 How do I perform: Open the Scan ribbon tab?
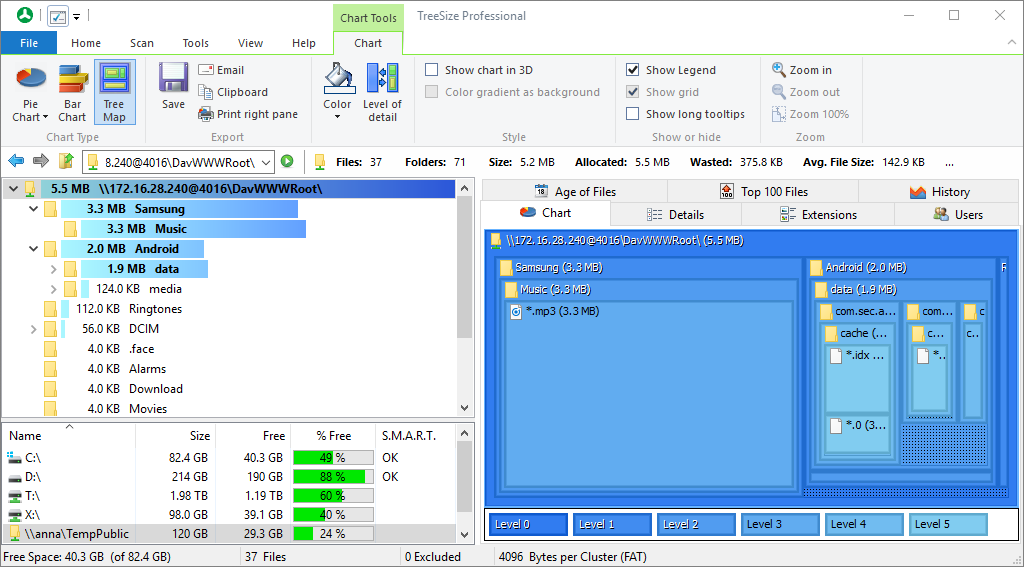pos(142,43)
